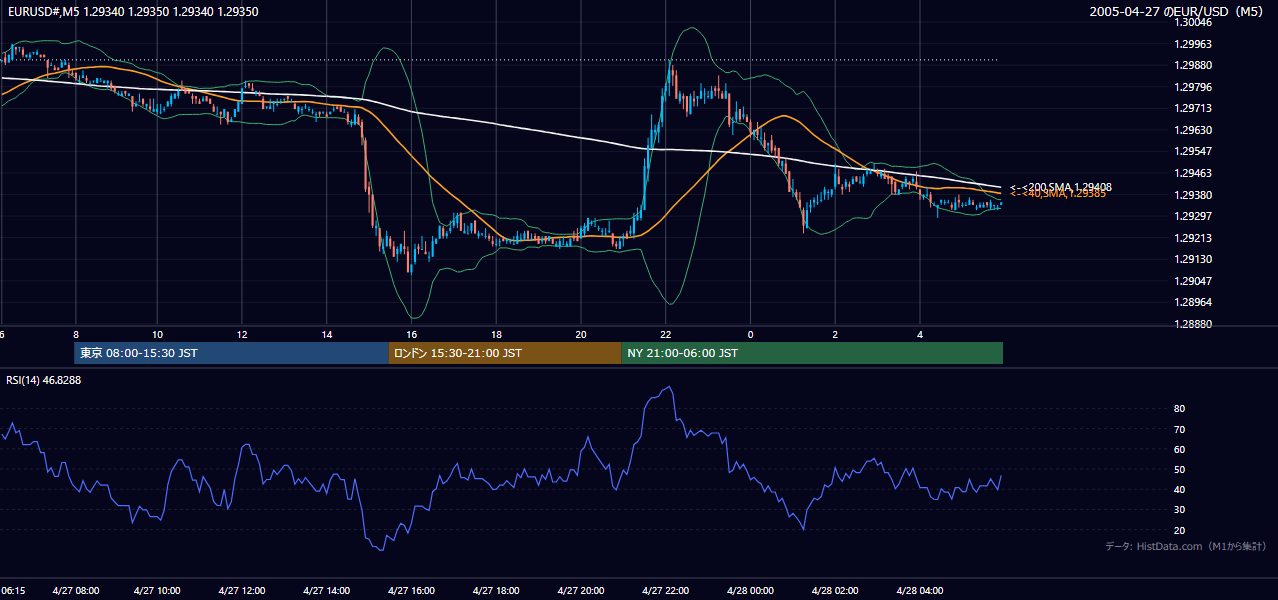This screenshot has height=600, width=1278.
Task: Click the RSI(14) 46.8288 indicator label
Action: point(41,381)
